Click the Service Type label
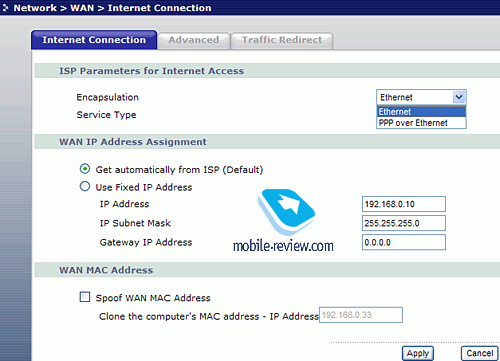The width and height of the screenshot is (500, 361). 106,115
